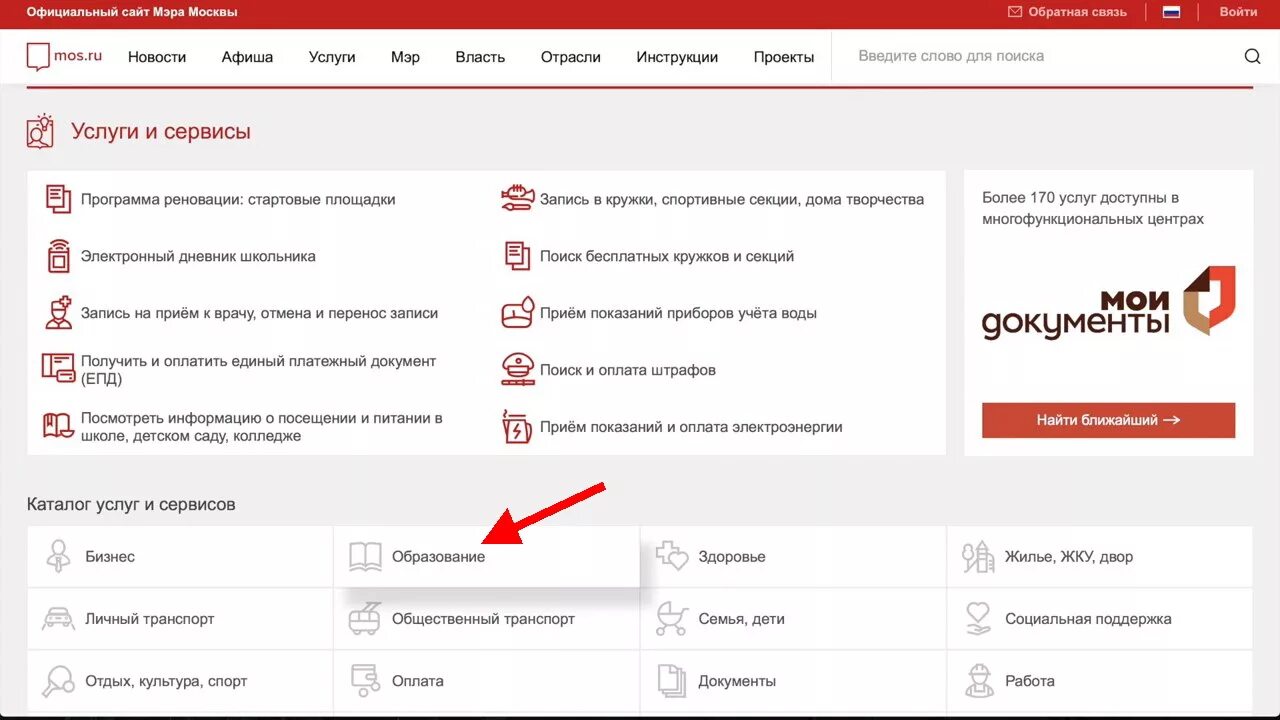Open the Отрасли menu item
This screenshot has height=720, width=1280.
coord(571,57)
